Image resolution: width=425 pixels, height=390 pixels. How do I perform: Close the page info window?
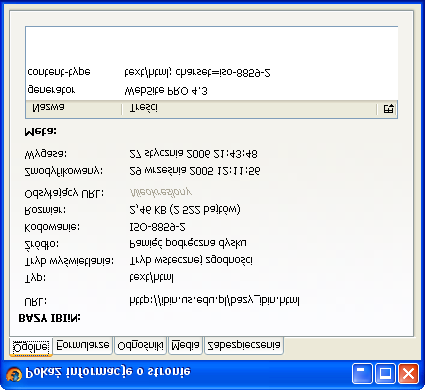(x=408, y=373)
